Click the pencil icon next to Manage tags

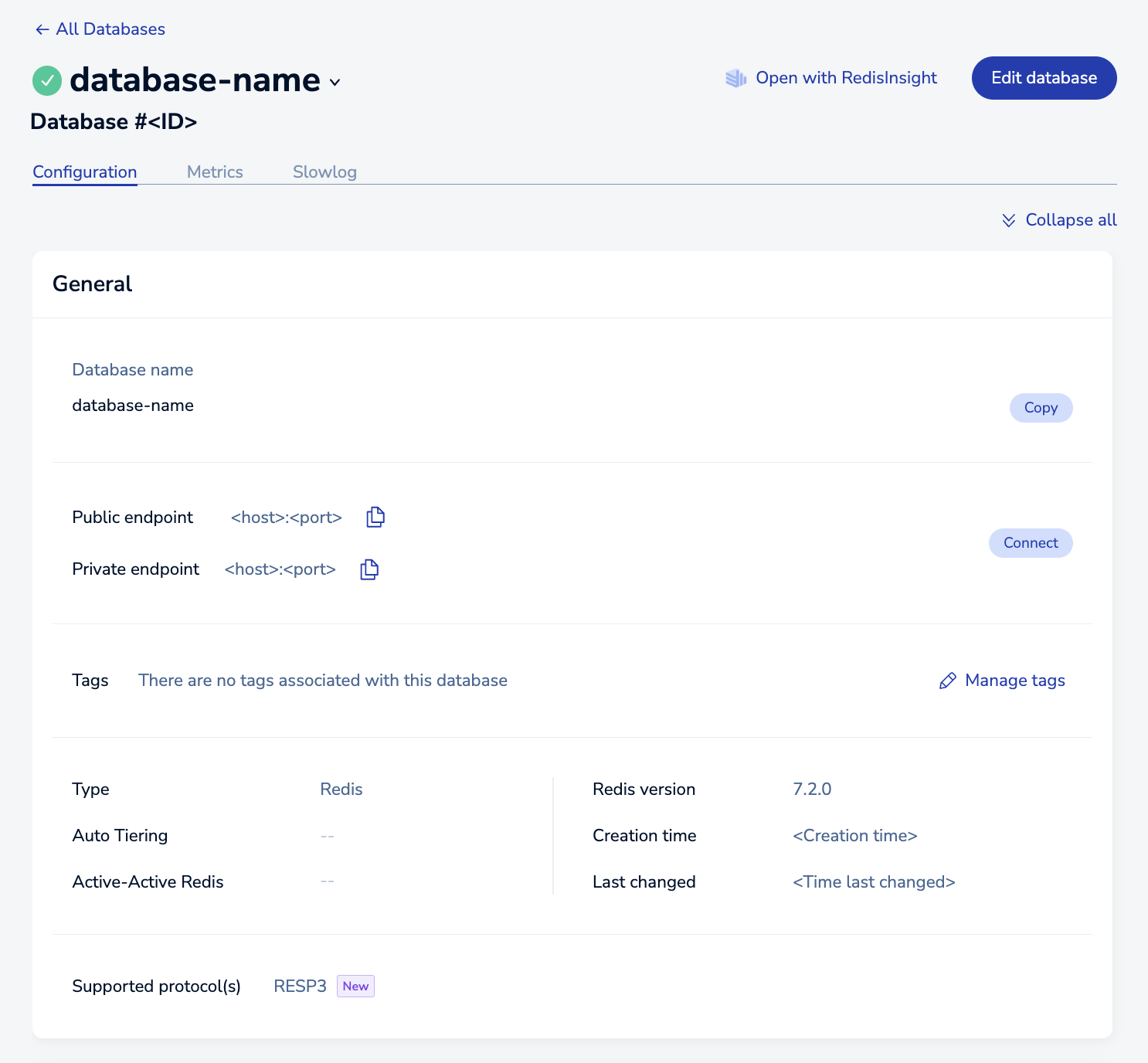pyautogui.click(x=947, y=681)
